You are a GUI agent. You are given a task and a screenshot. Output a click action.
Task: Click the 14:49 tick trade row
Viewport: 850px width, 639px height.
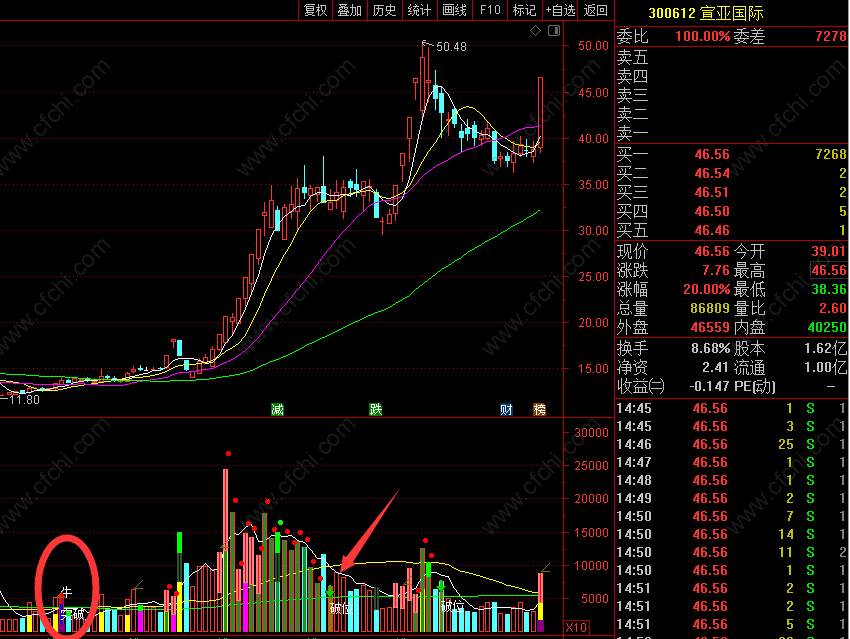pyautogui.click(x=732, y=498)
